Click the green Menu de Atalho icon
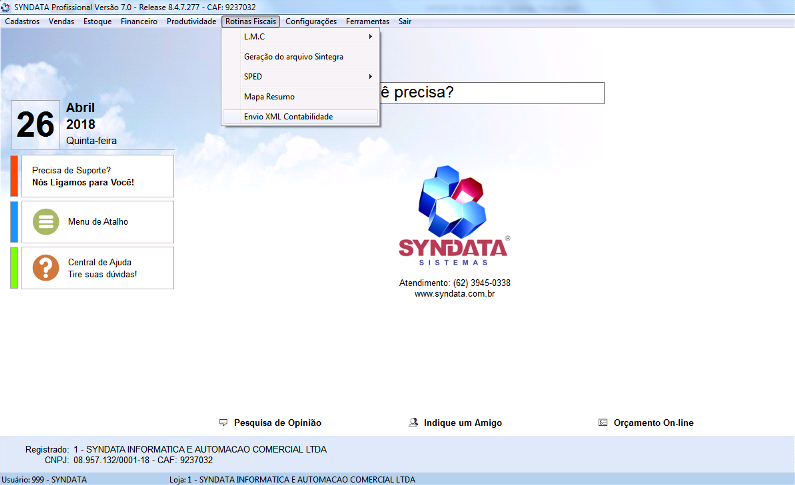 [46, 222]
